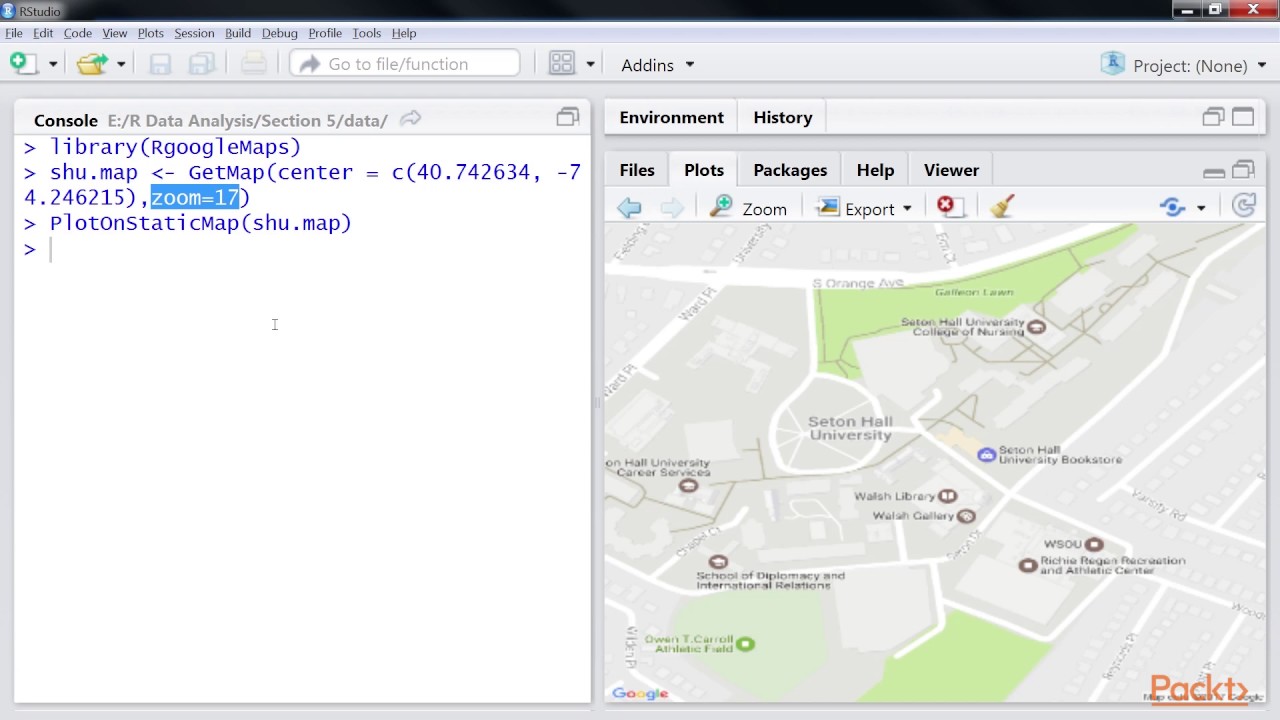Click the R project icon
This screenshot has height=720, width=1280.
1112,64
